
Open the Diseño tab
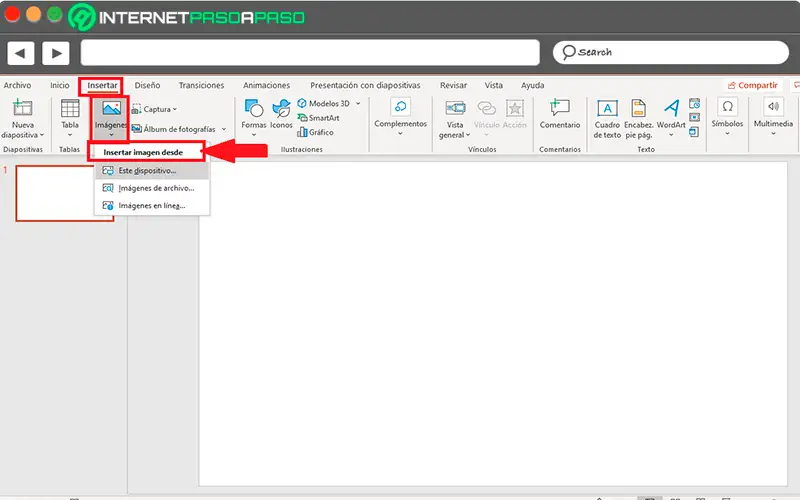(147, 85)
